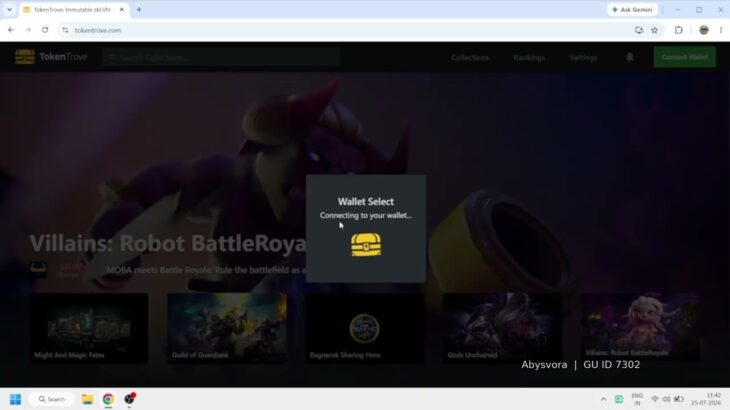Expand the system tray hidden icons chevron
Image resolution: width=730 pixels, height=410 pixels.
coord(603,399)
